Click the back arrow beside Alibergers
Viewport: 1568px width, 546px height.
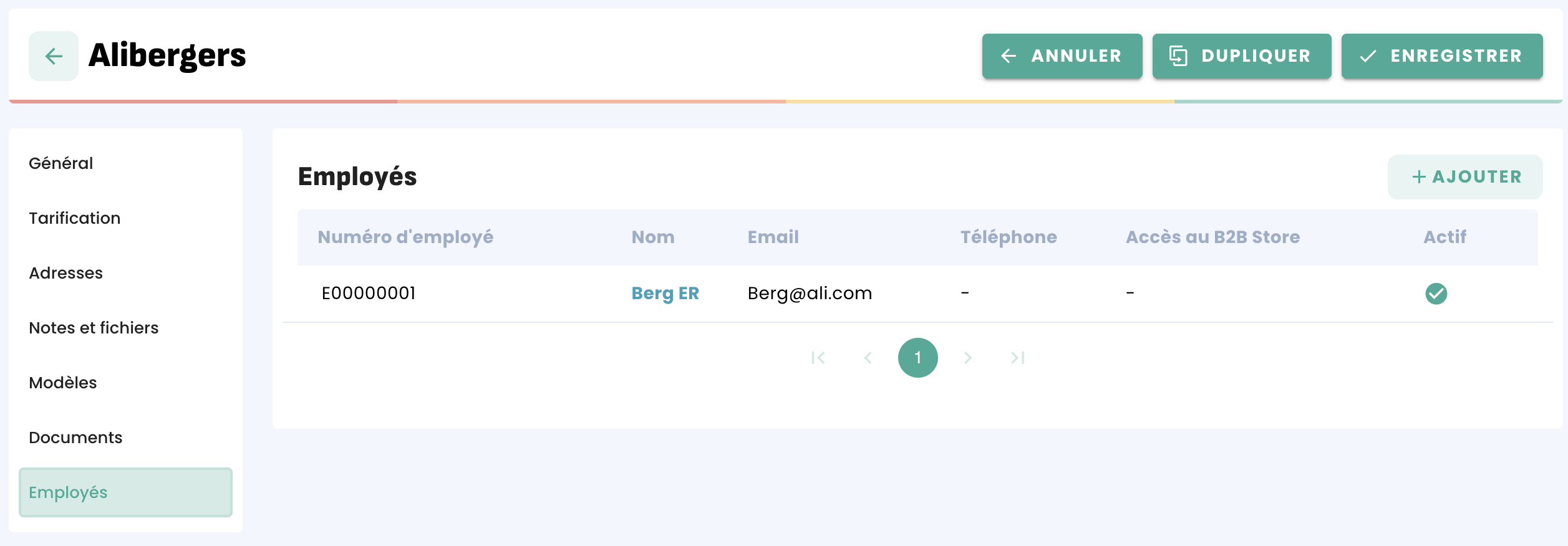[54, 56]
